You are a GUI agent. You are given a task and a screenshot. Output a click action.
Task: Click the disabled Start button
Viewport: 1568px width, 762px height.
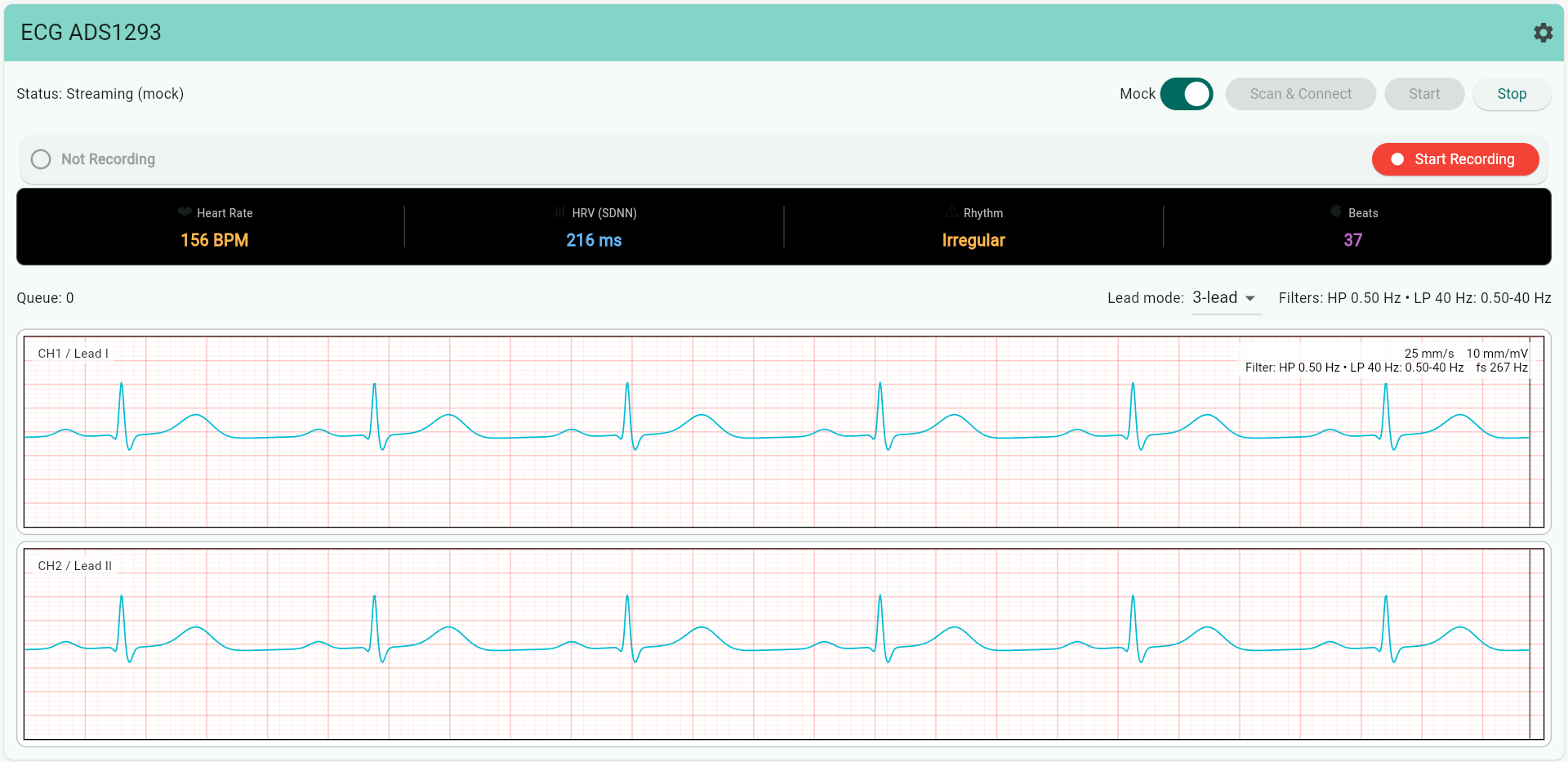[1424, 94]
